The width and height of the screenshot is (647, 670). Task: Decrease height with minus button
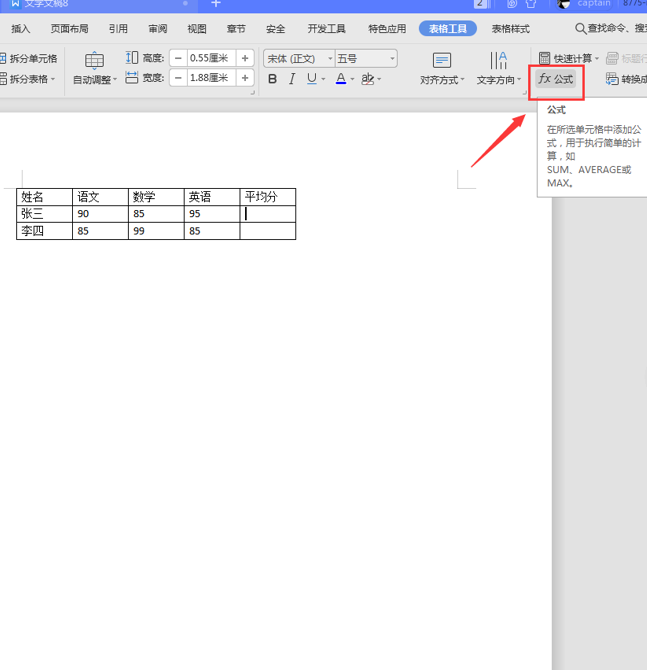(x=179, y=58)
